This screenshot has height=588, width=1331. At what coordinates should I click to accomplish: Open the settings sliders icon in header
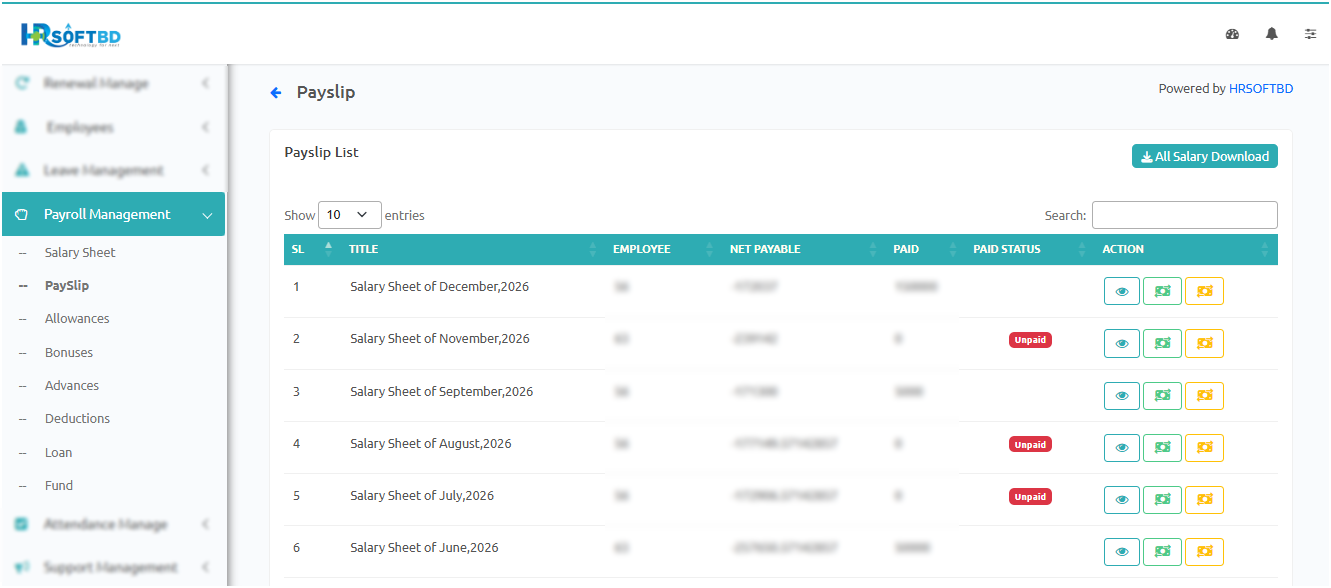(x=1310, y=34)
